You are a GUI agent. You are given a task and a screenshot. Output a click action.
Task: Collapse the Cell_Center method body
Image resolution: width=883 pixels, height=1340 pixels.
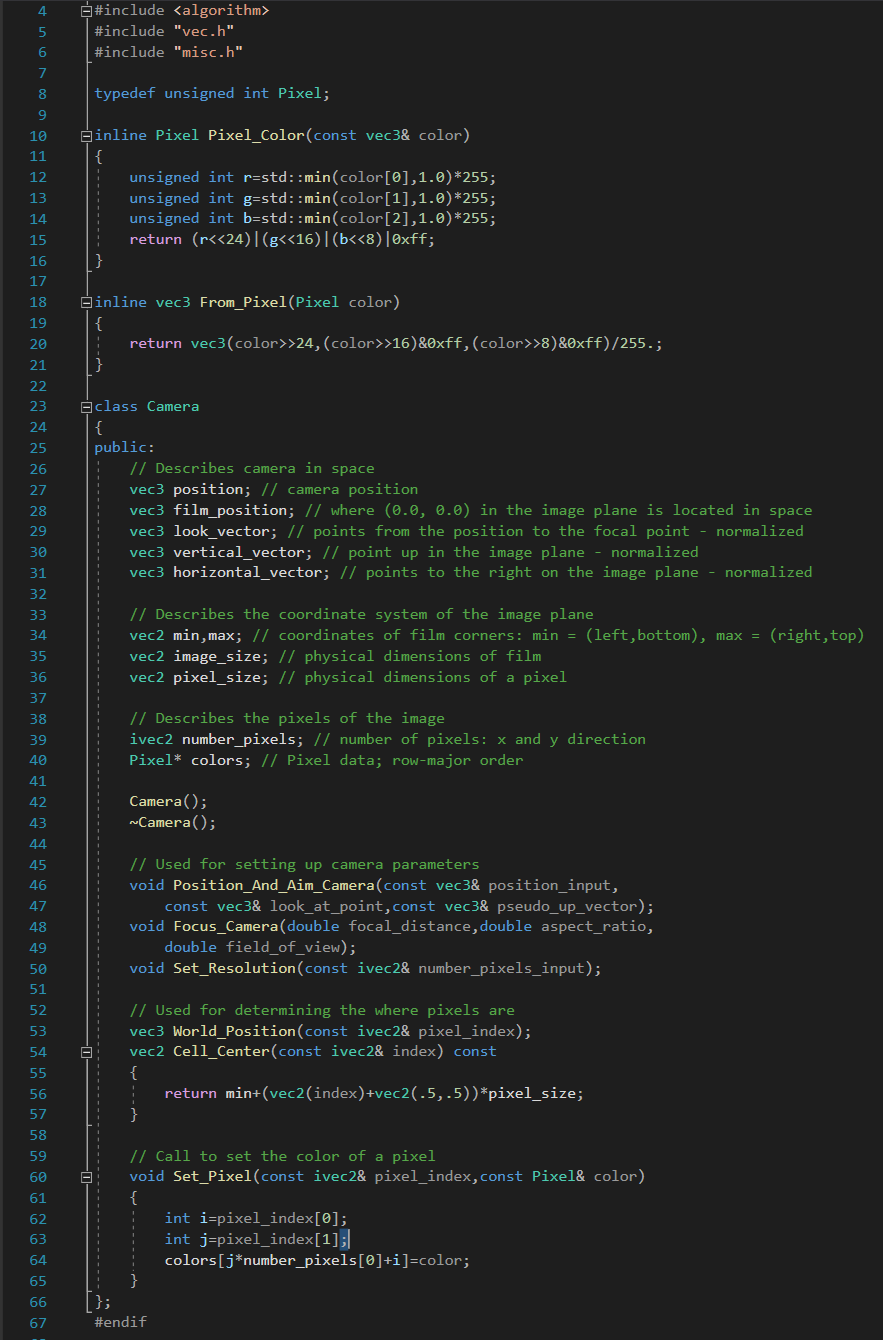[86, 1051]
